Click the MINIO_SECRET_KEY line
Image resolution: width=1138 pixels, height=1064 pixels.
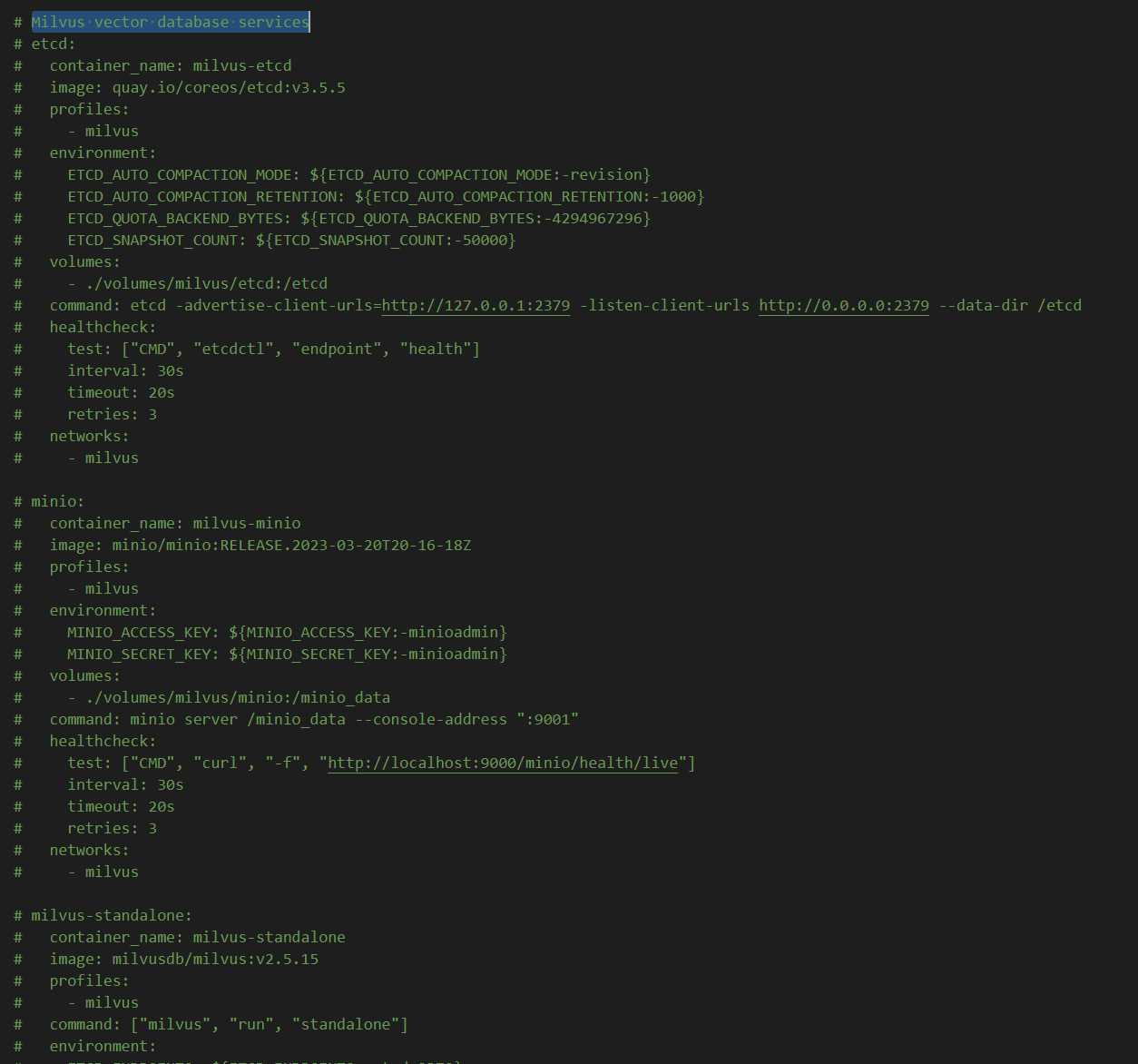pyautogui.click(x=287, y=654)
